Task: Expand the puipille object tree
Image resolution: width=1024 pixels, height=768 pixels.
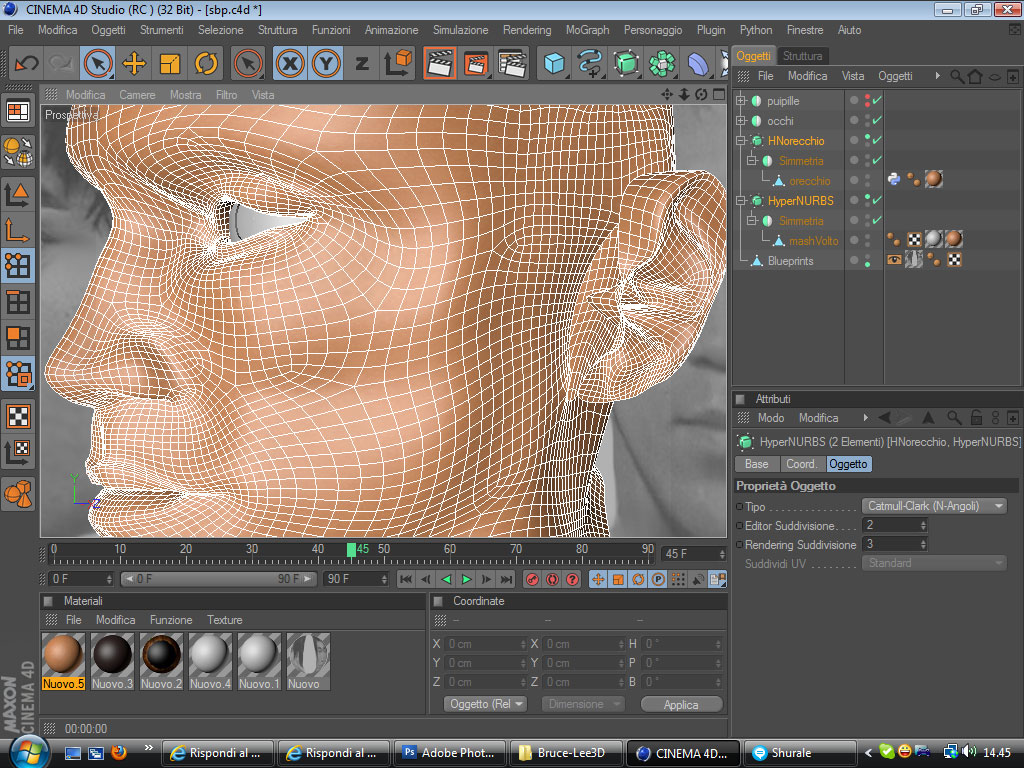Action: click(741, 101)
